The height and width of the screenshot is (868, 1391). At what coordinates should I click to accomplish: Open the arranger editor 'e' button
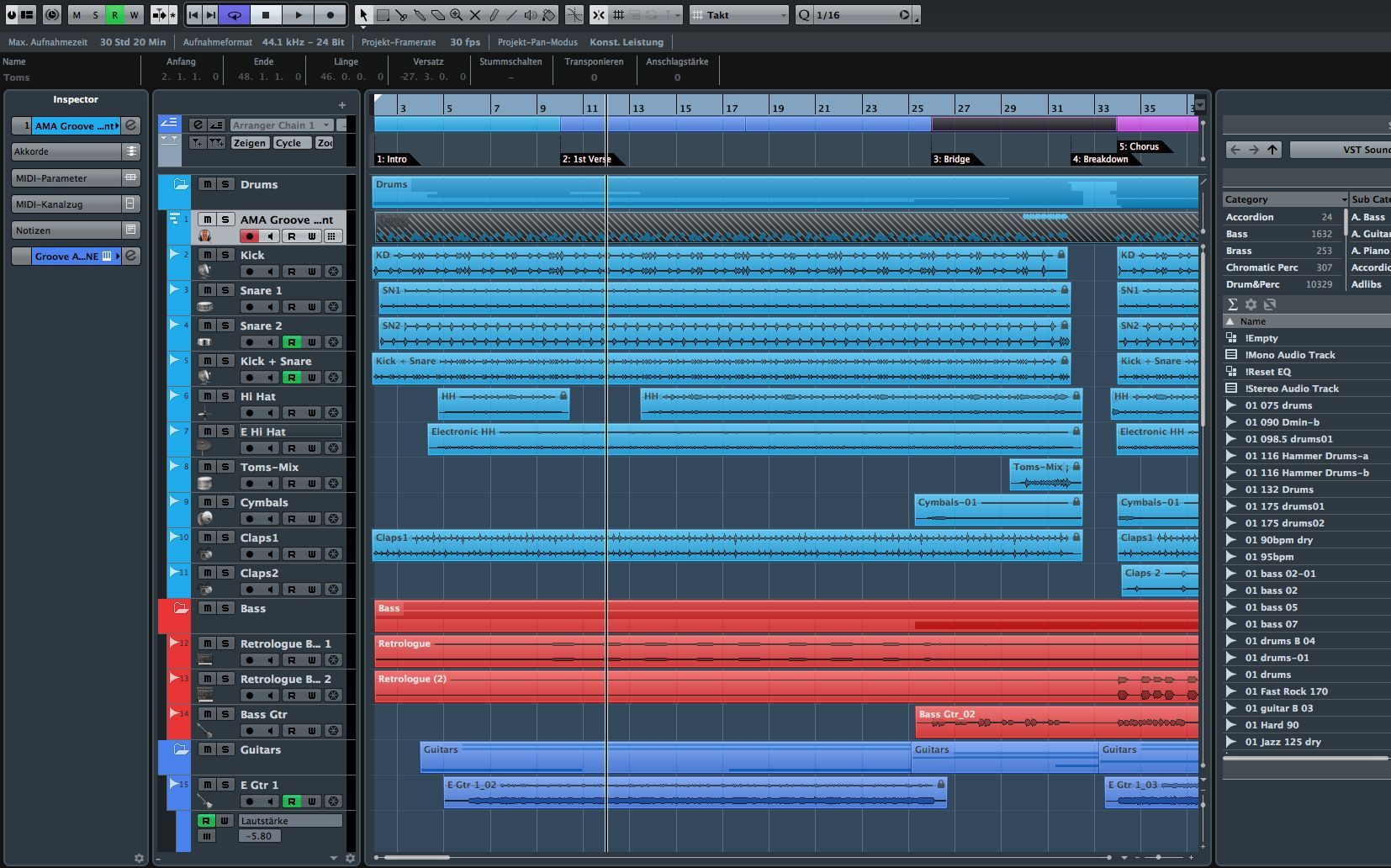point(198,125)
